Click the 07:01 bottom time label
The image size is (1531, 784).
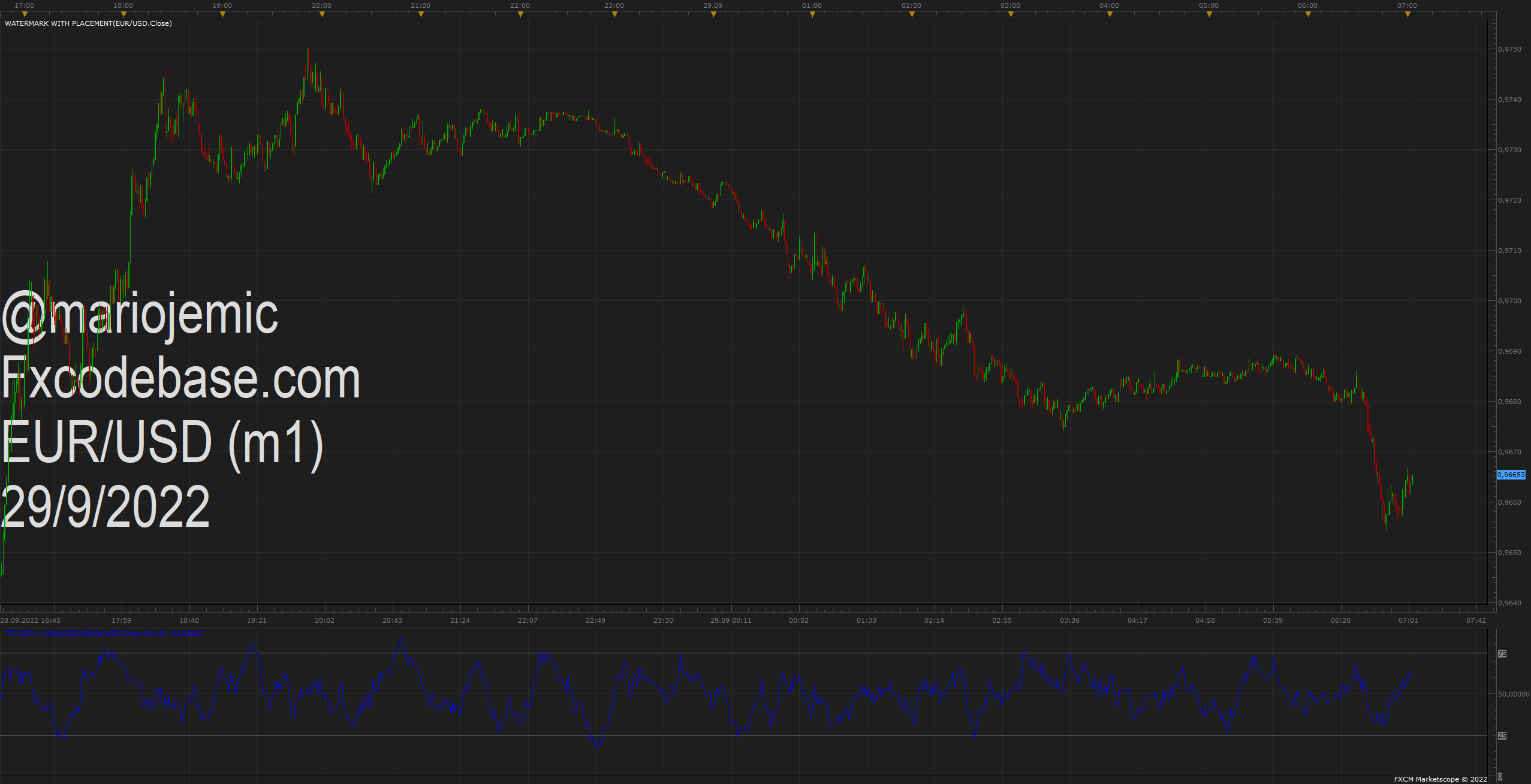click(1409, 620)
